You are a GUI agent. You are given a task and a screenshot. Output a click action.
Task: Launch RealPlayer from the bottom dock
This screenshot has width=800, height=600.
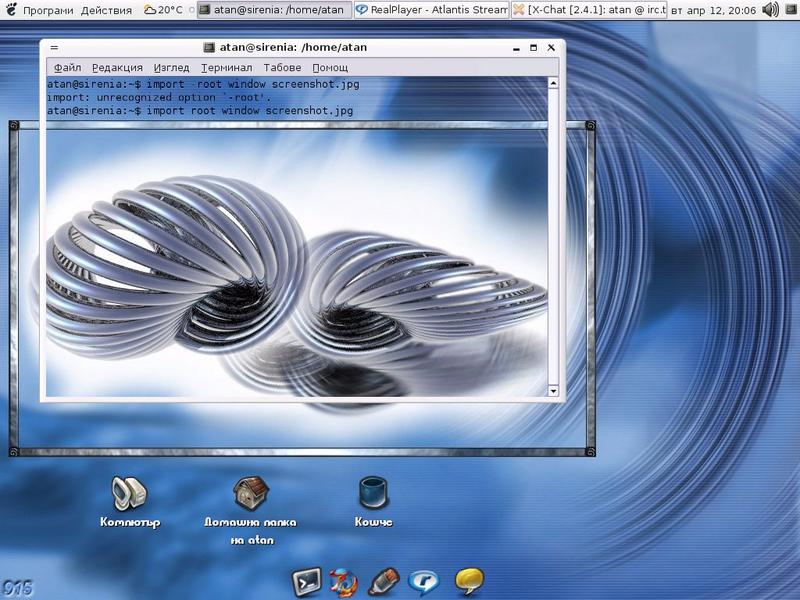click(425, 580)
